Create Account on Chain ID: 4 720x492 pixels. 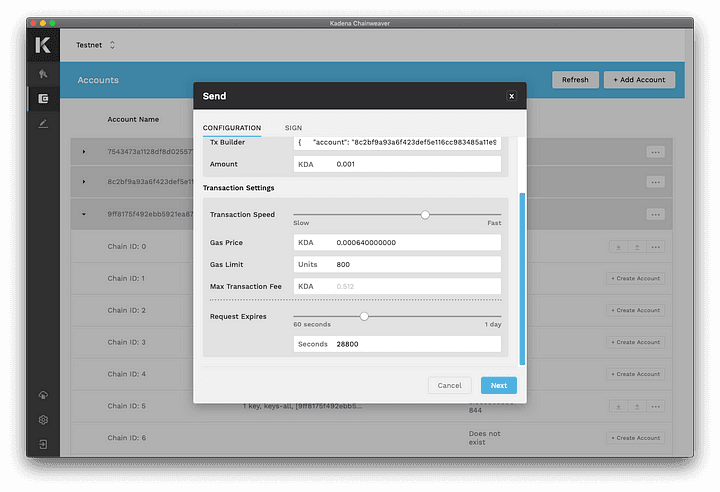pyautogui.click(x=636, y=374)
